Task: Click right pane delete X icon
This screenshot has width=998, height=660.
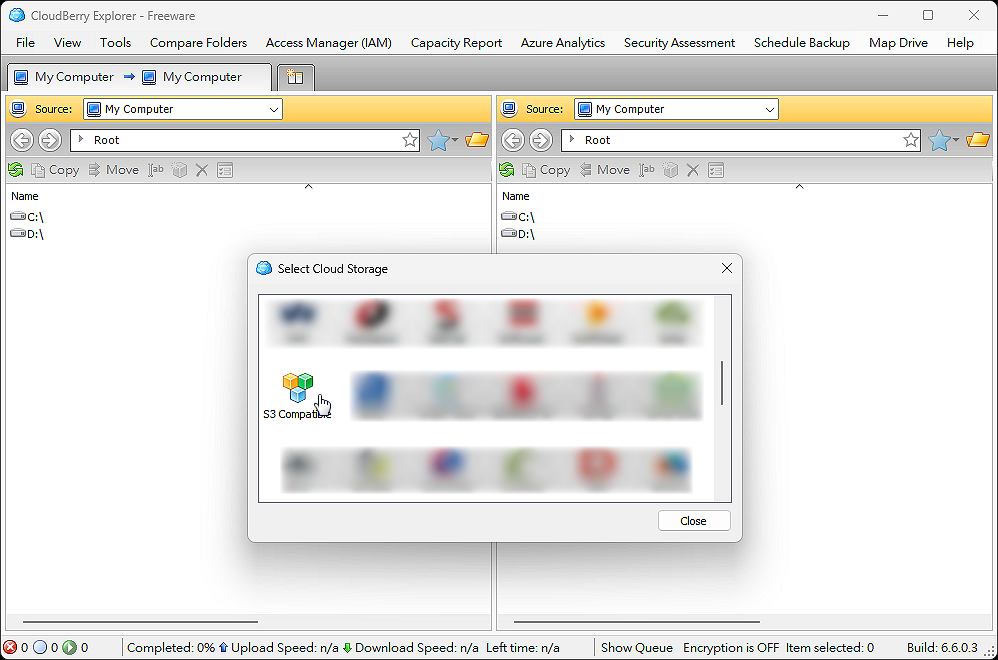Action: click(693, 170)
